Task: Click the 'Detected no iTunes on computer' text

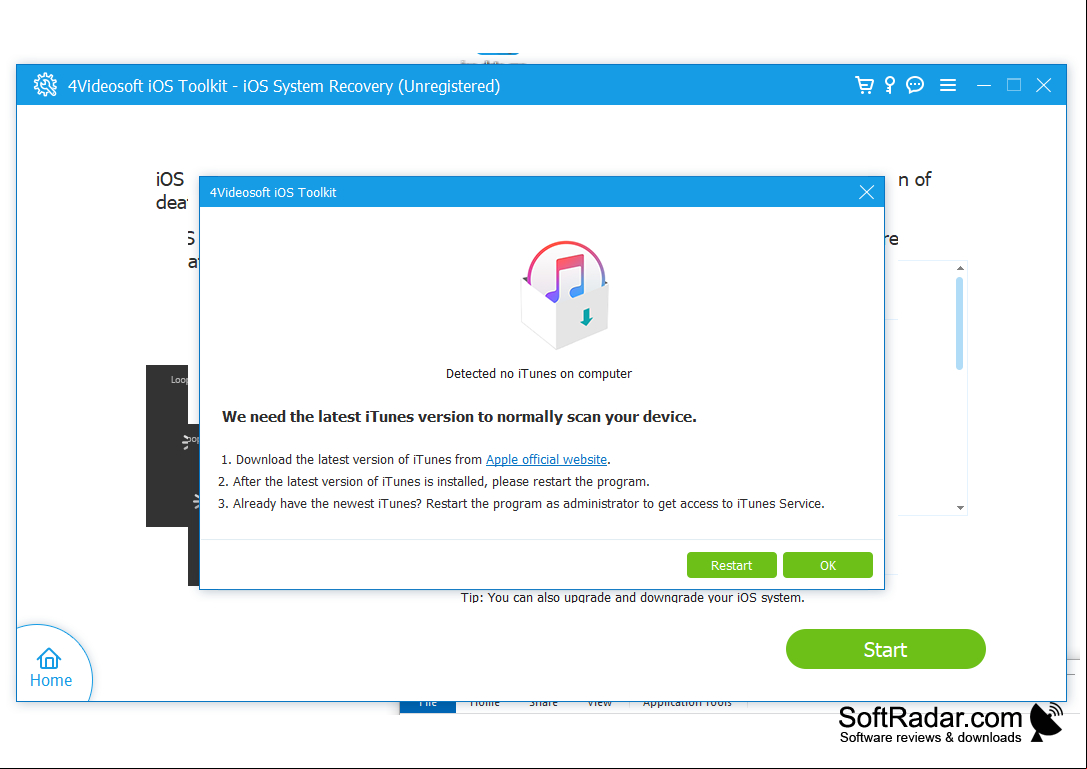Action: tap(539, 374)
